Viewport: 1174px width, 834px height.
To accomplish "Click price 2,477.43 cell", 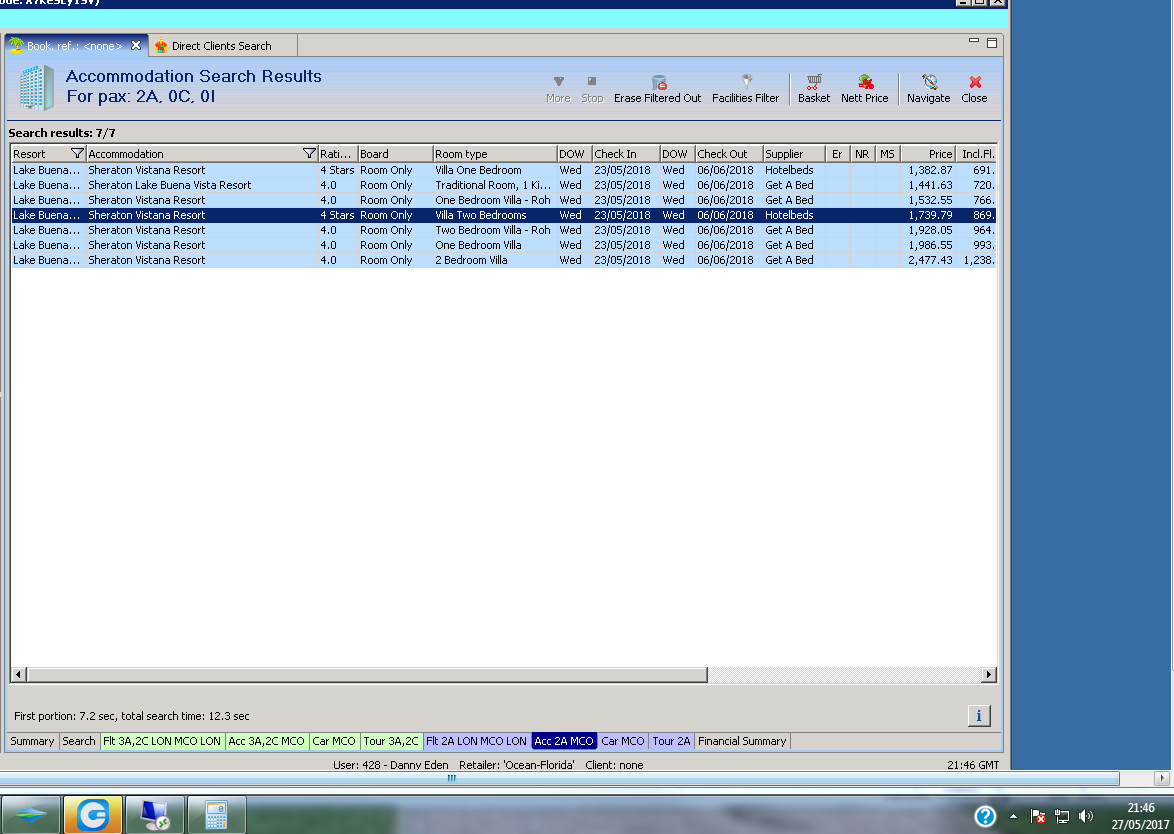I will pyautogui.click(x=930, y=260).
